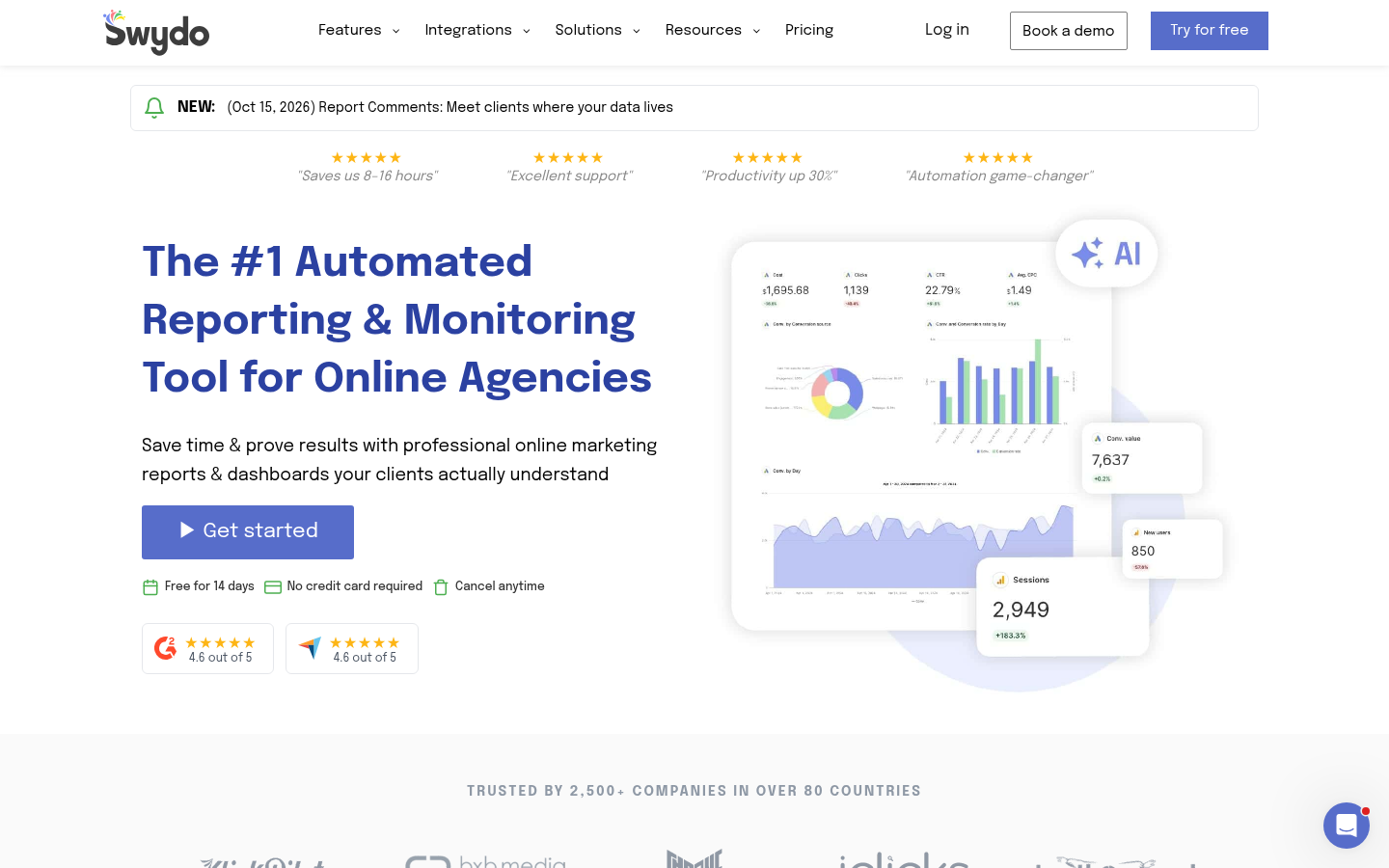Expand the Integrations dropdown menu
The height and width of the screenshot is (868, 1389).
[477, 30]
